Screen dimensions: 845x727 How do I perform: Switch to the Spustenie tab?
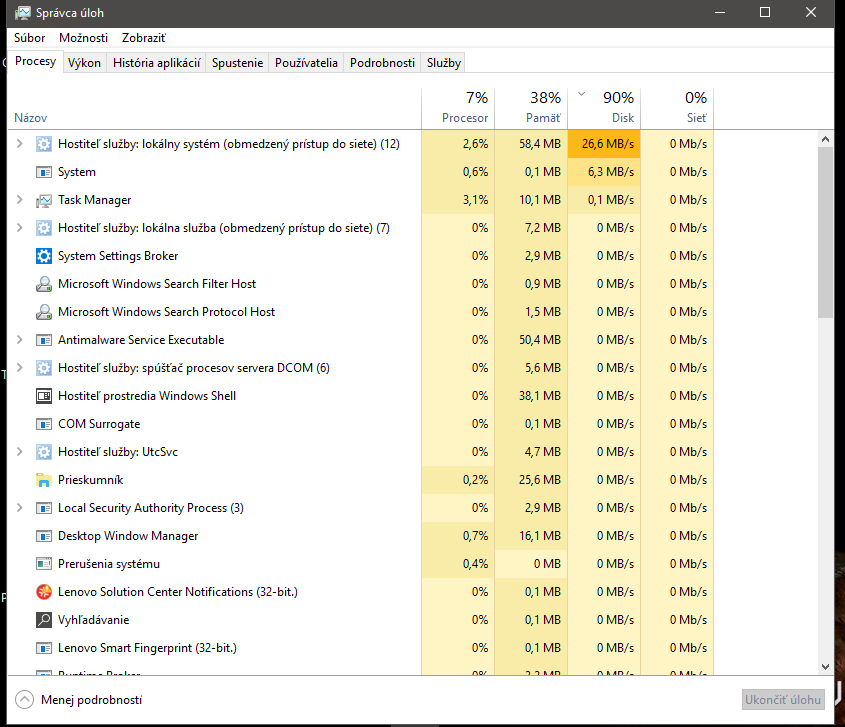point(237,63)
